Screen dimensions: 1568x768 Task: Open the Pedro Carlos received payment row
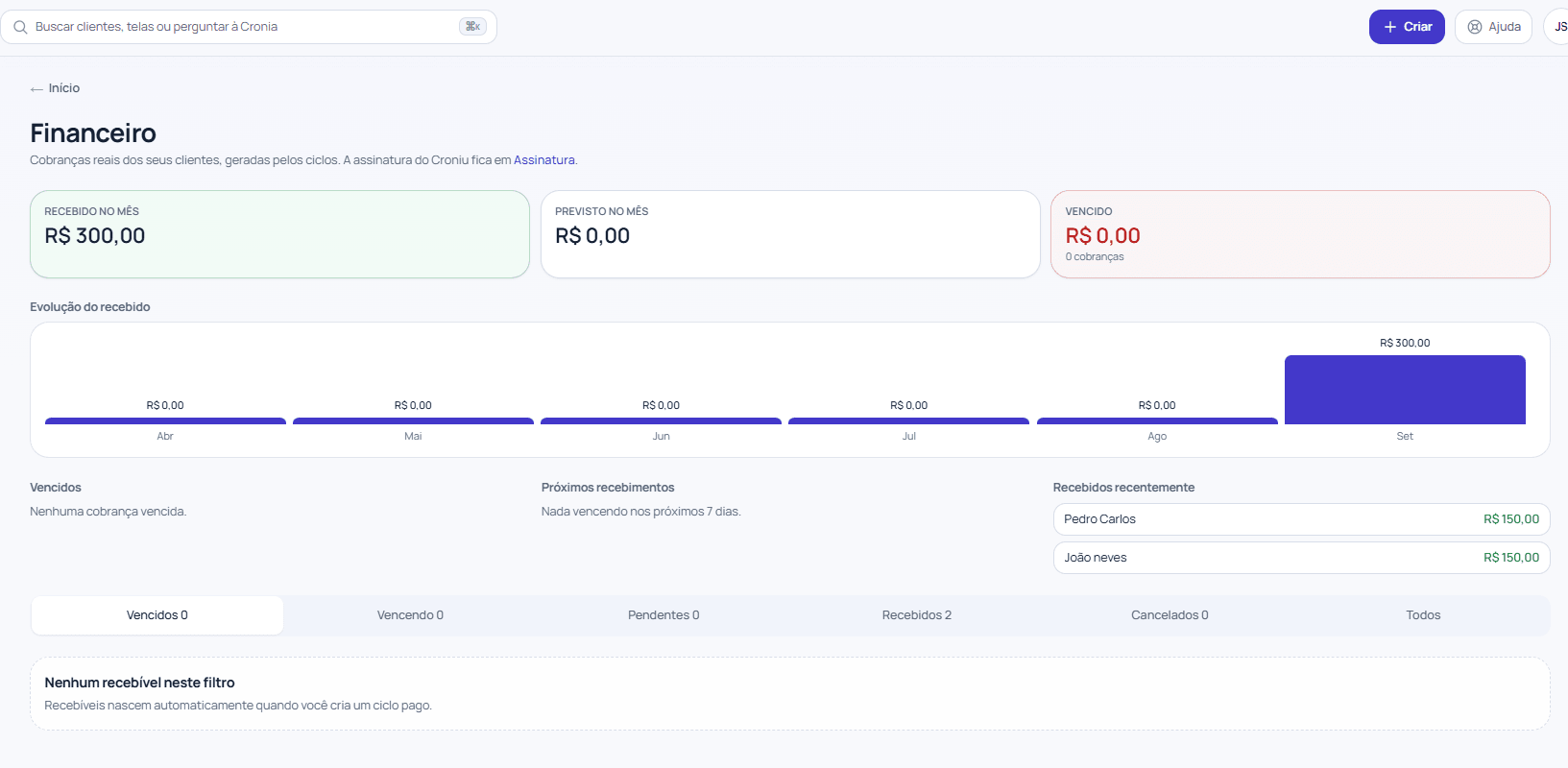tap(1301, 519)
